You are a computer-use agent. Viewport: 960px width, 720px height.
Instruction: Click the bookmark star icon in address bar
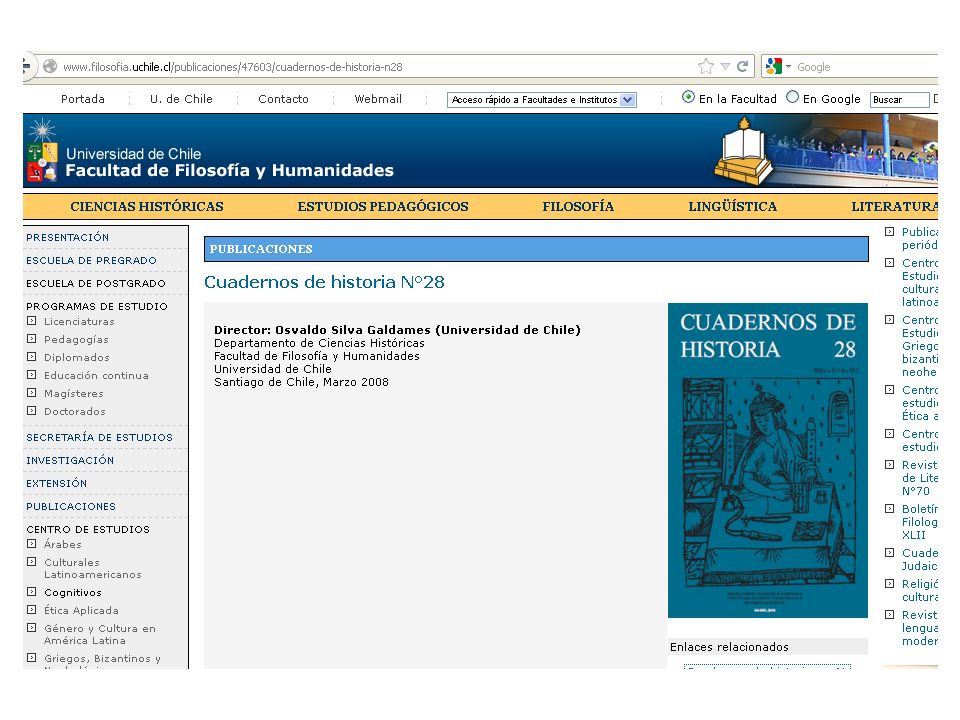click(x=705, y=66)
